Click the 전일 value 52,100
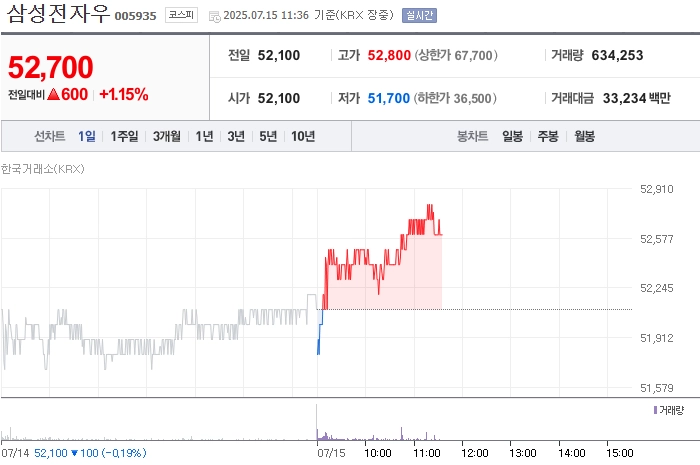Viewport: 700px width, 465px height. click(279, 55)
